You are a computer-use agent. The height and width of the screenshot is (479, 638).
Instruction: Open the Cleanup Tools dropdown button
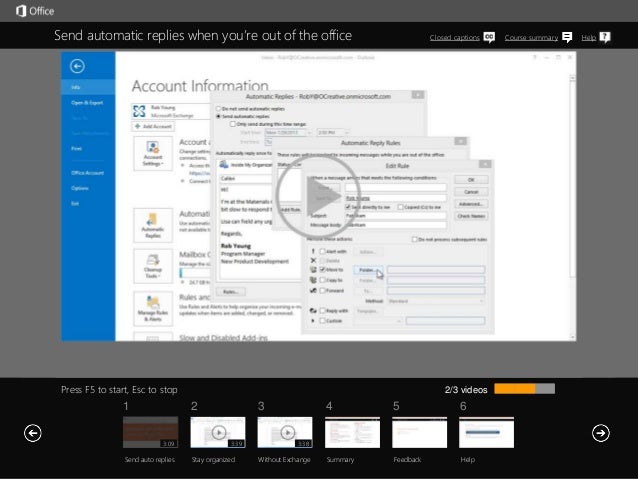pos(153,266)
